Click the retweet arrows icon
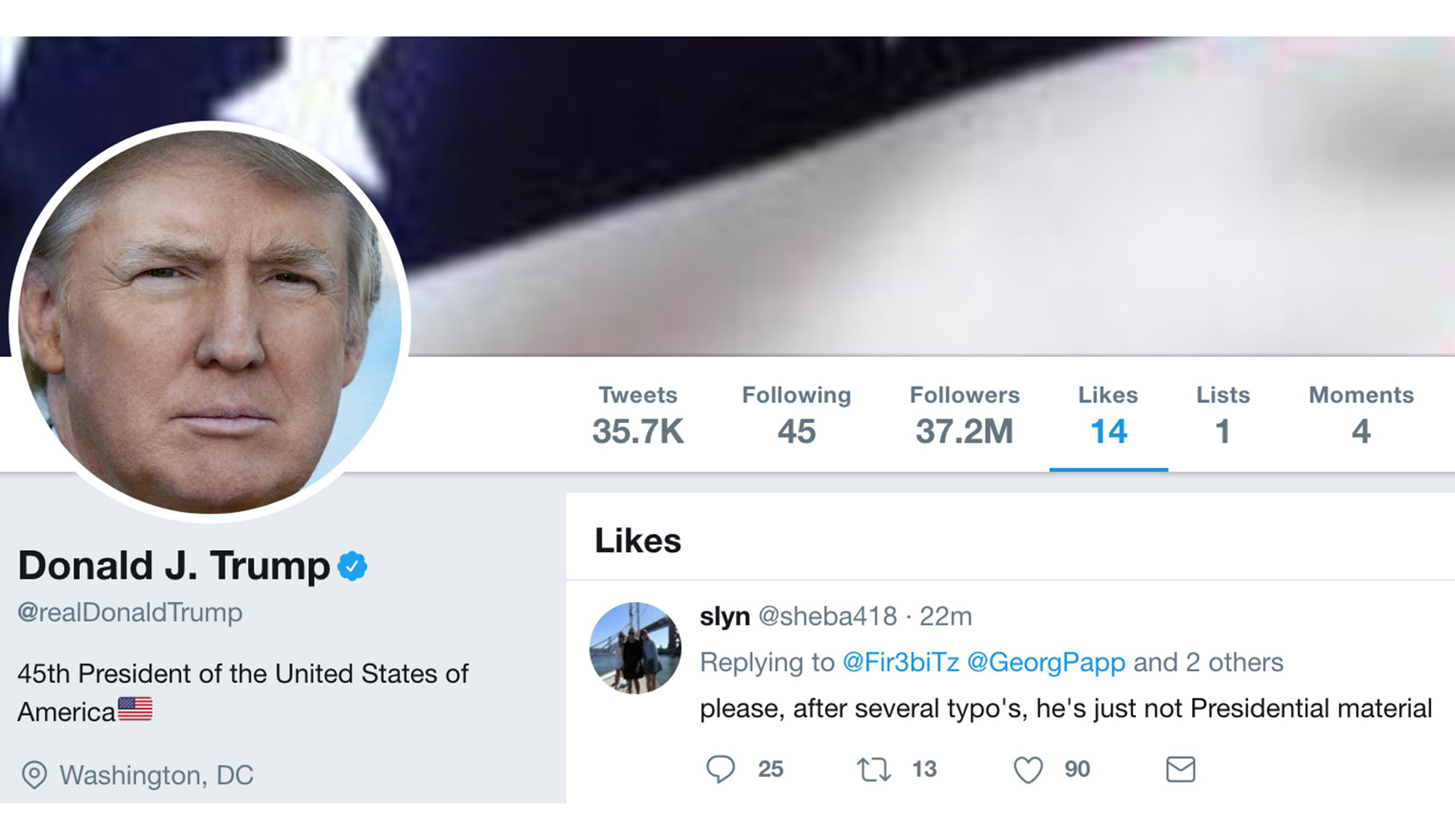The width and height of the screenshot is (1455, 840). (874, 769)
